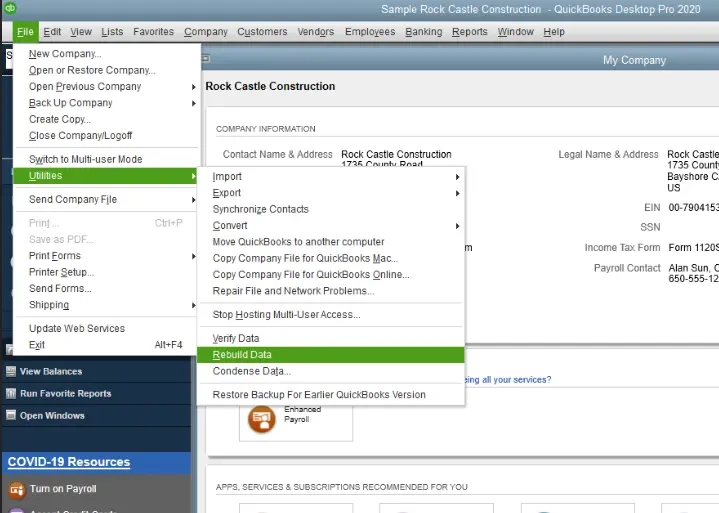The image size is (719, 513).
Task: Click Exit in the File menu
Action: [107, 345]
